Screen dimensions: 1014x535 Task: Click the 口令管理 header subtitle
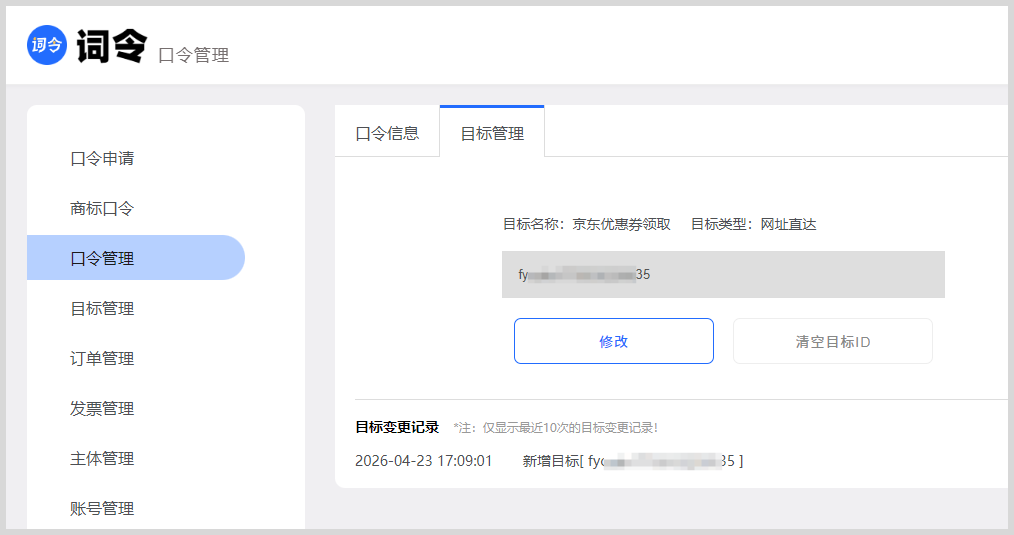(x=193, y=55)
